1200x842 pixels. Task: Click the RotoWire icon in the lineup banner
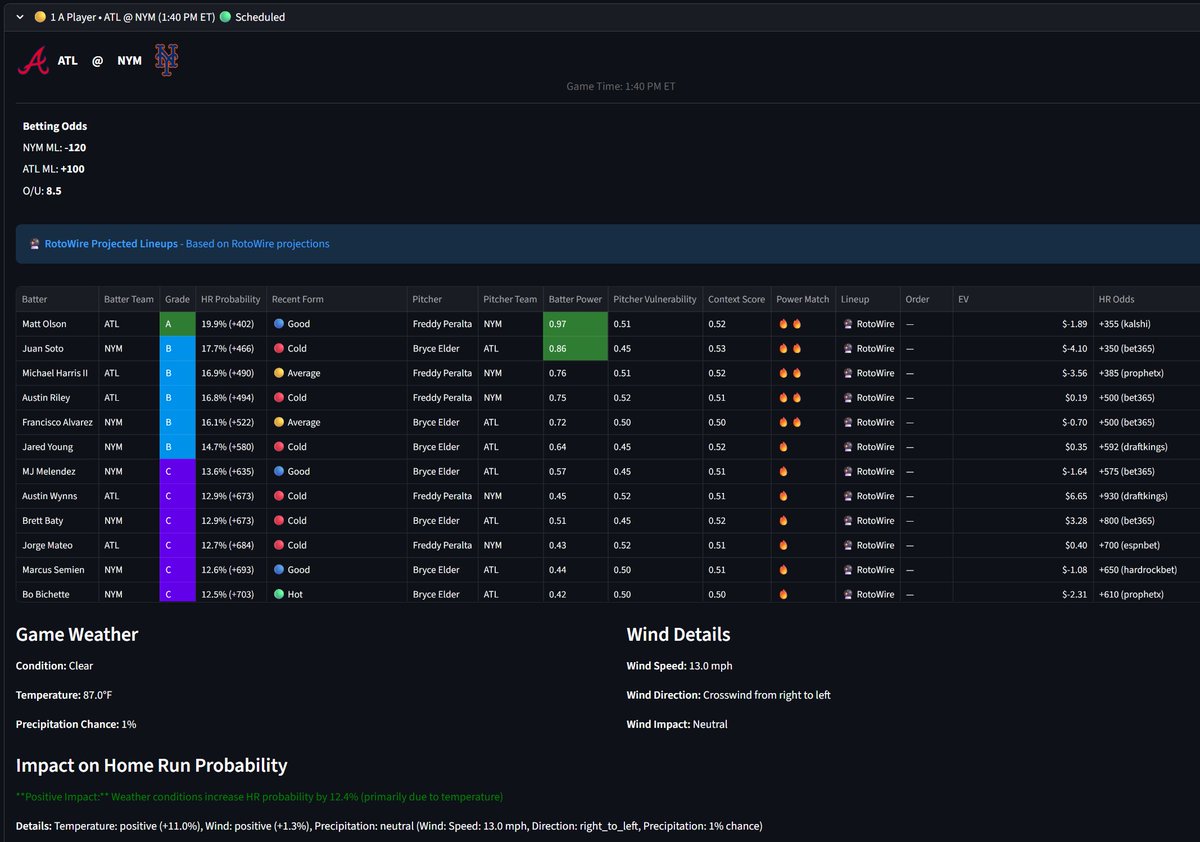tap(35, 244)
